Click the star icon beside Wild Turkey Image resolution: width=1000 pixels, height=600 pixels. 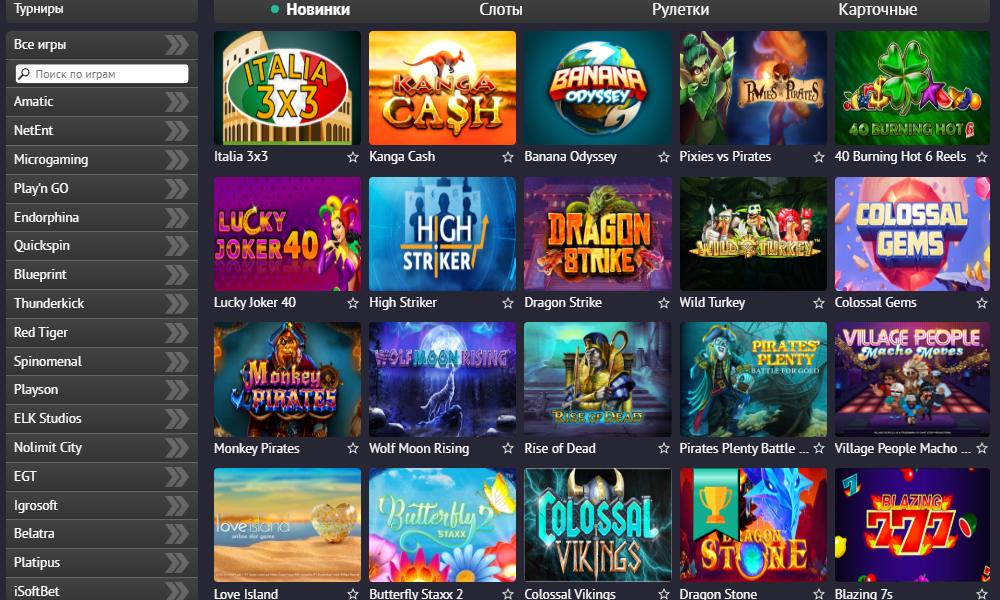tap(819, 303)
